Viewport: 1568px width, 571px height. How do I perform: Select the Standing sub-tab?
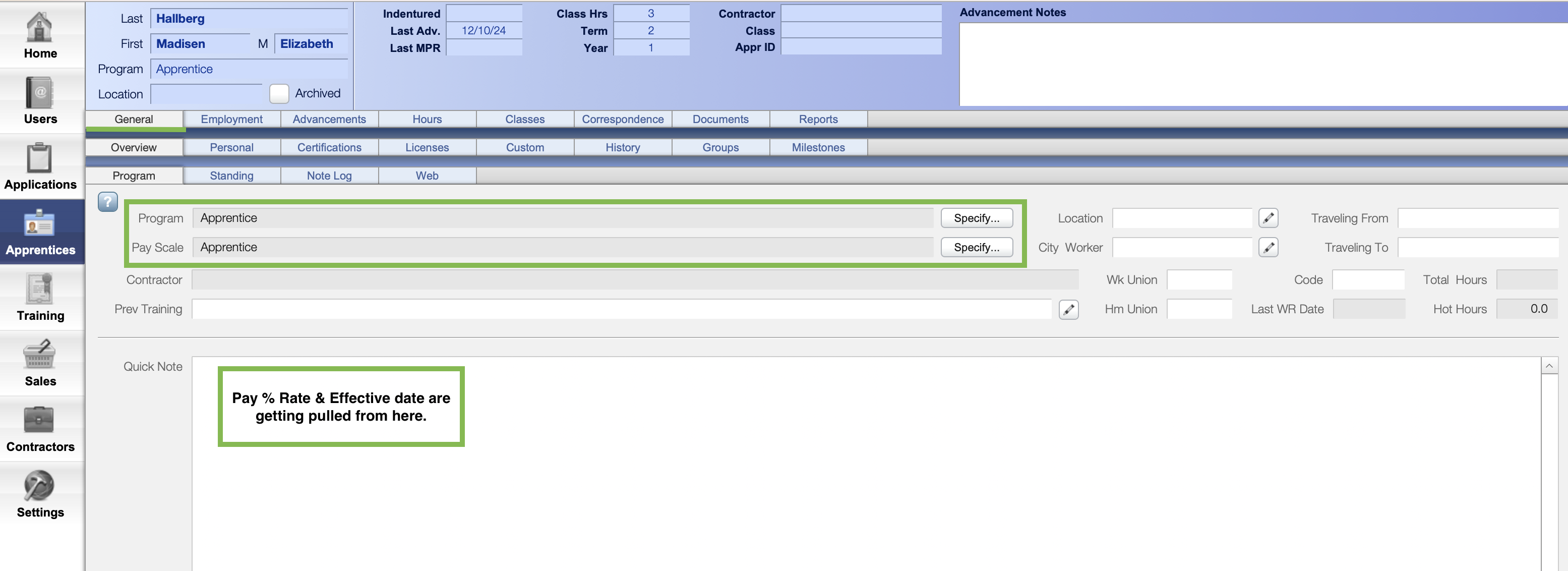pos(231,175)
